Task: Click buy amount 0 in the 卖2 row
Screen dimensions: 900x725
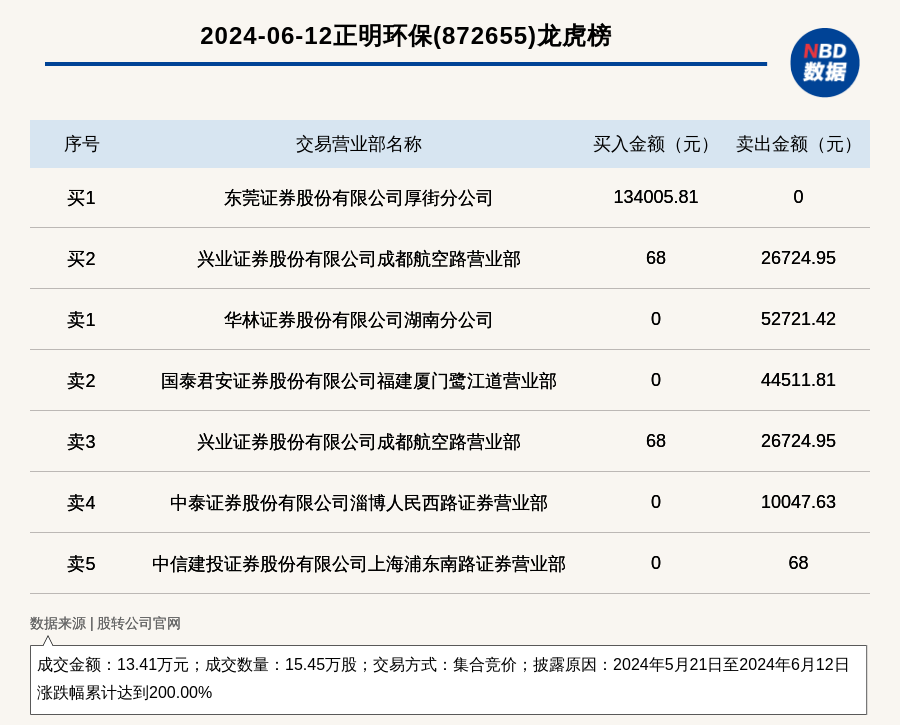Action: click(x=655, y=379)
